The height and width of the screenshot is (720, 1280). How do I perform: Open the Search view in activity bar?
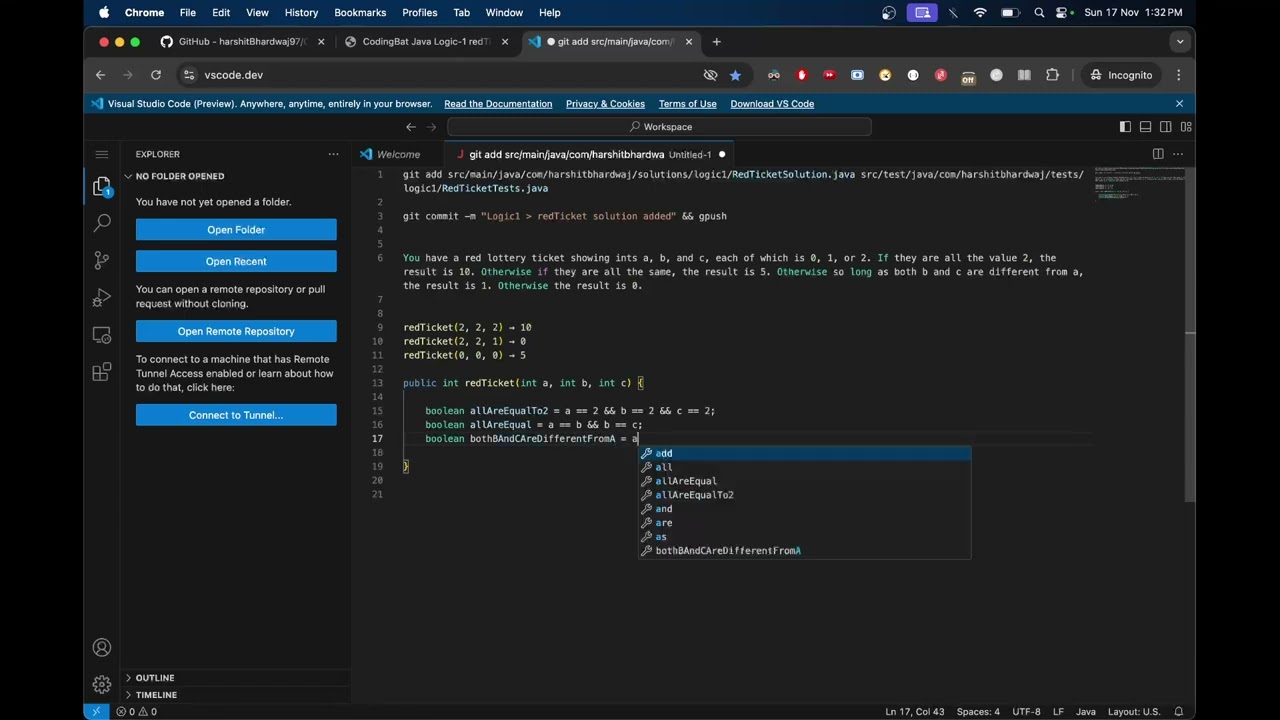pyautogui.click(x=101, y=223)
